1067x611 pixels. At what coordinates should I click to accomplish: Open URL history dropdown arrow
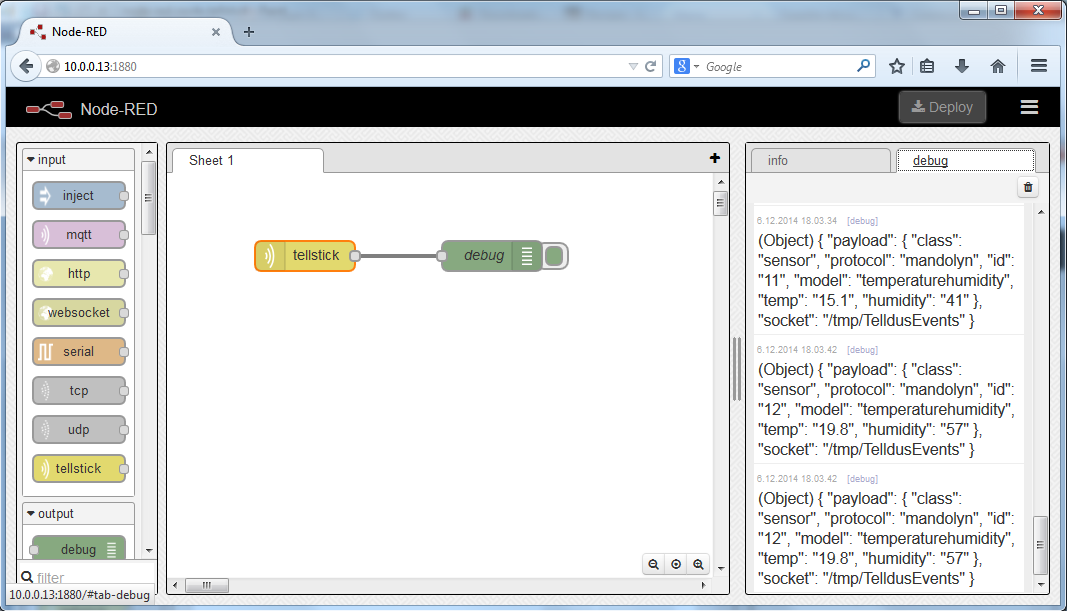point(633,66)
